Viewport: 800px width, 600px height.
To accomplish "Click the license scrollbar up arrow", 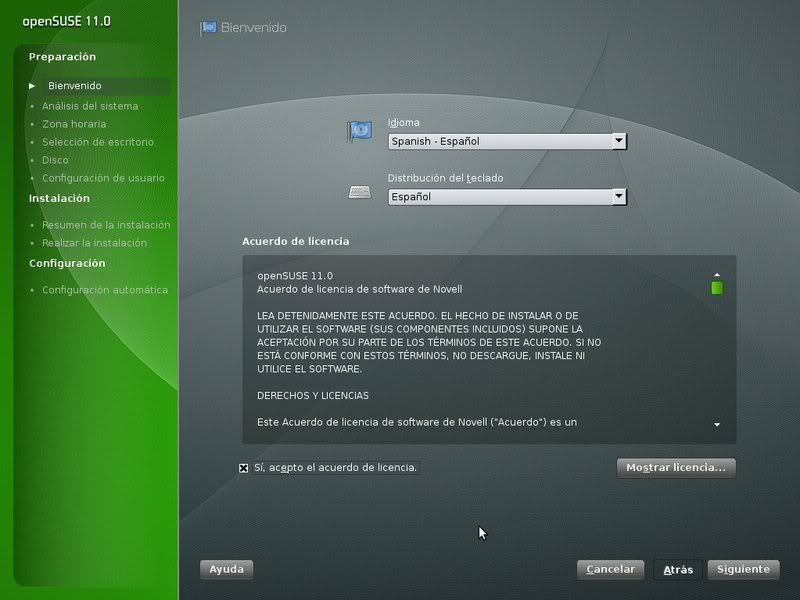I will 717,274.
